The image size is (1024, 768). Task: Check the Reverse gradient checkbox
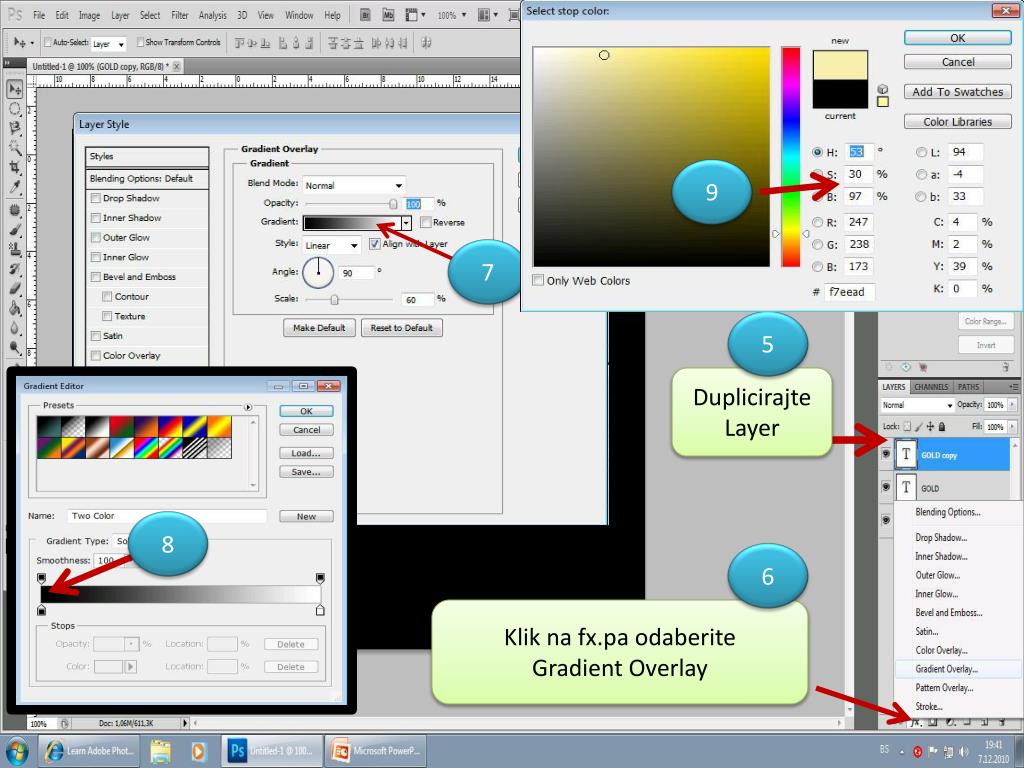coord(426,222)
